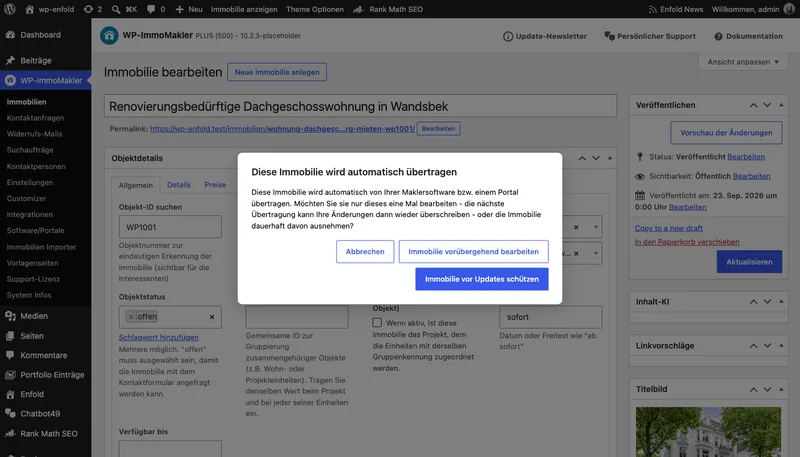Collapse the Inhalt-KI panel
Screen dimensions: 800x457
(781, 301)
